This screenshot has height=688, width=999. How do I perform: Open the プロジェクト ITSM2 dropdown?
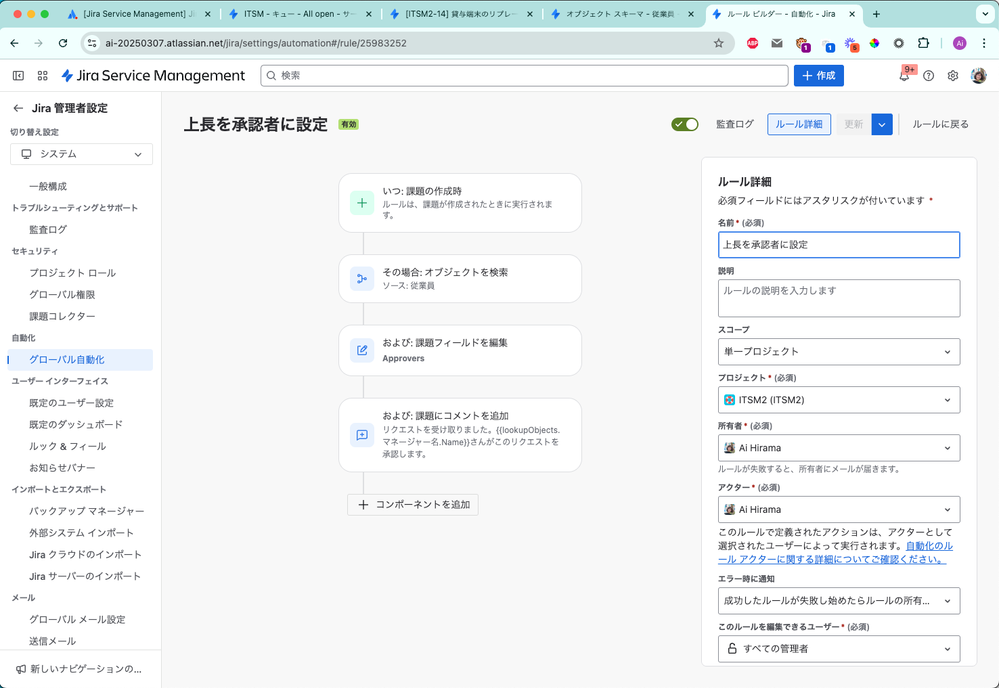(x=838, y=399)
